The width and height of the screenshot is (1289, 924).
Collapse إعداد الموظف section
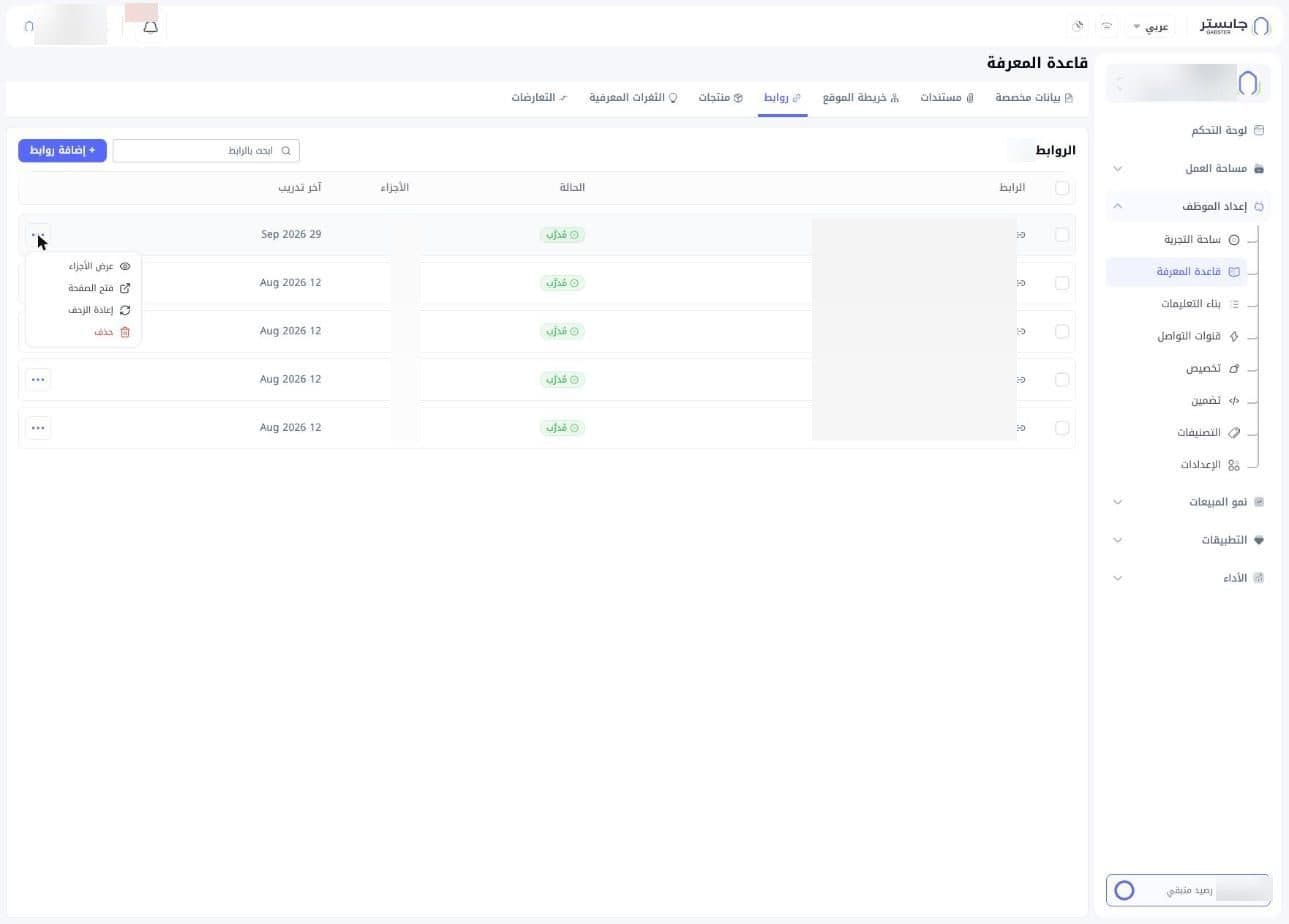click(1188, 206)
